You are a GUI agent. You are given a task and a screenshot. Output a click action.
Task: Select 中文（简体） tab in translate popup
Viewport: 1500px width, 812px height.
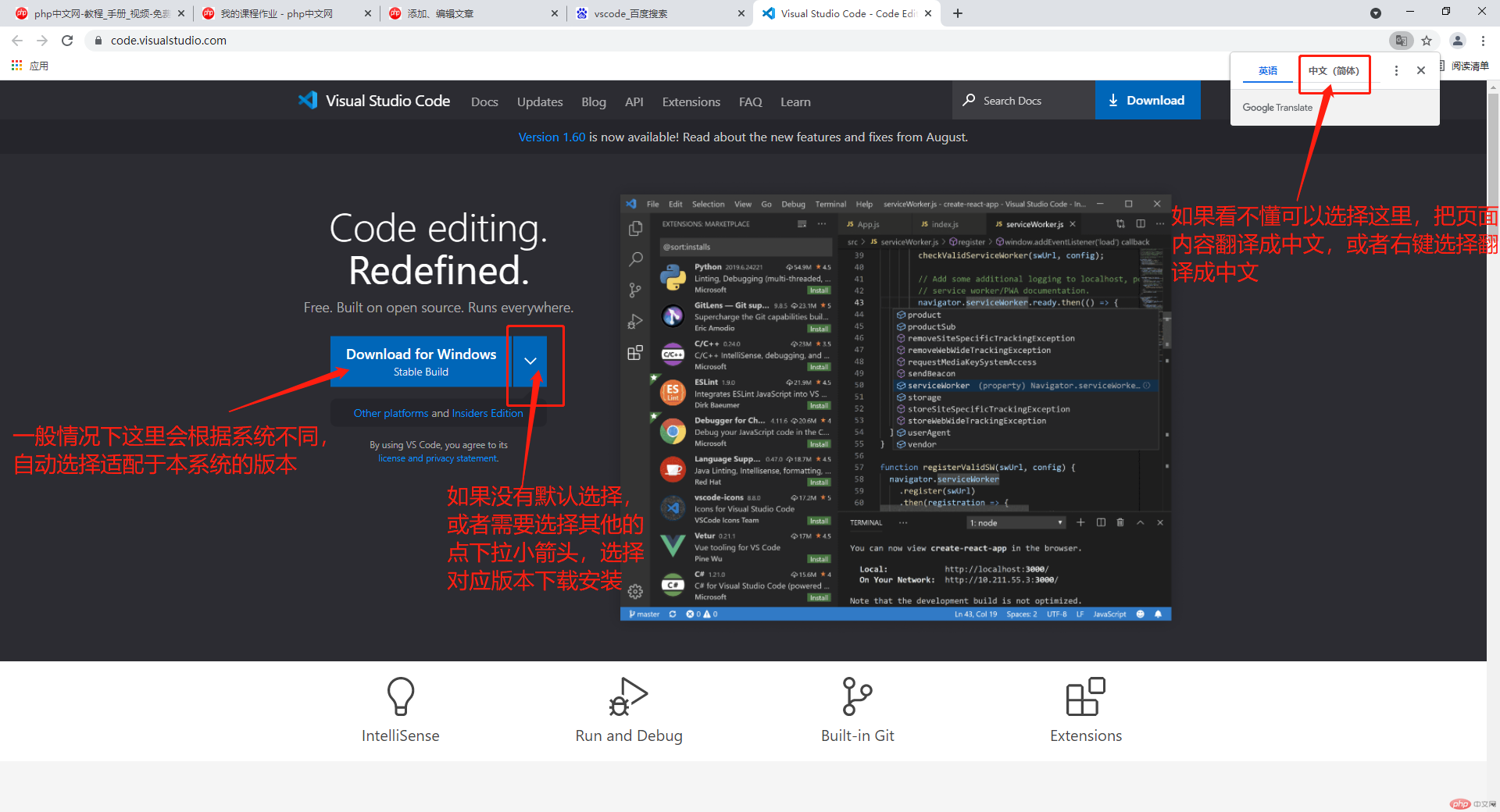[x=1334, y=70]
